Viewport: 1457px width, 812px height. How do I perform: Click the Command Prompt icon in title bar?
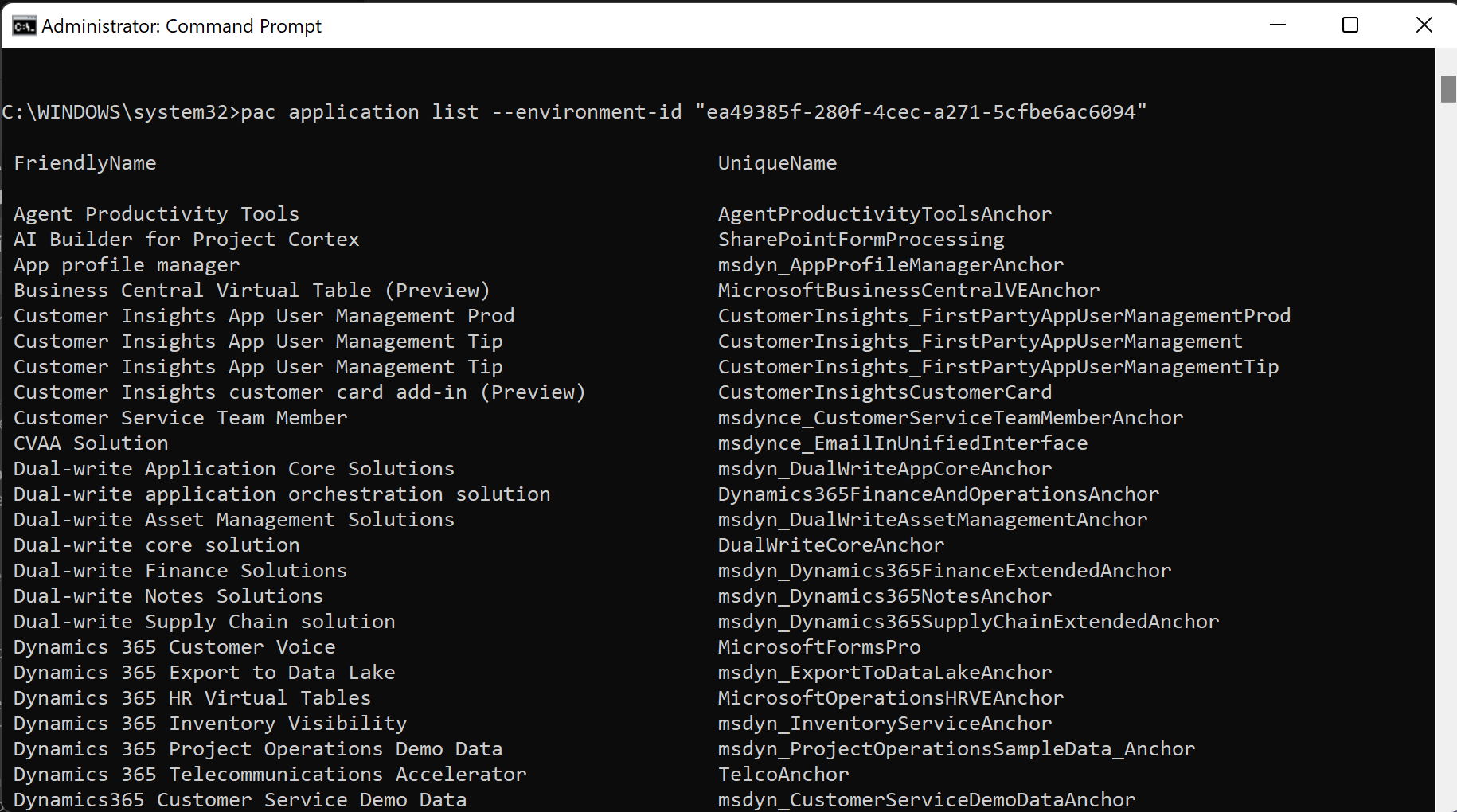[x=24, y=26]
